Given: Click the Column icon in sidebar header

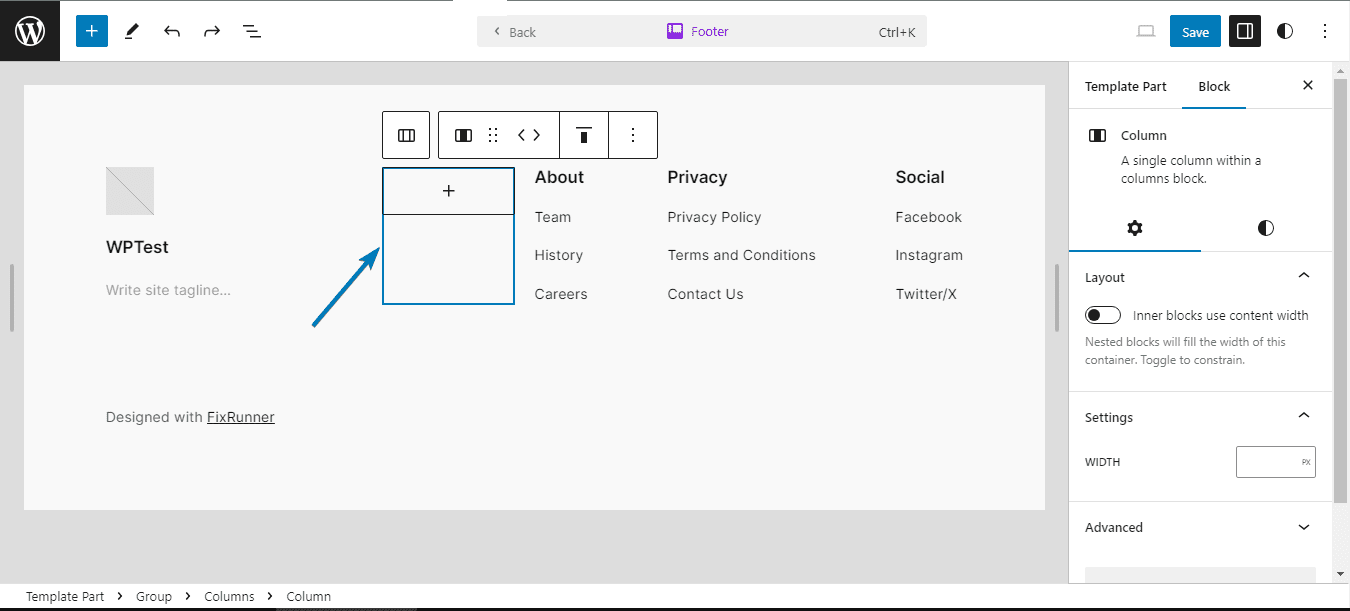Looking at the screenshot, I should tap(1097, 135).
